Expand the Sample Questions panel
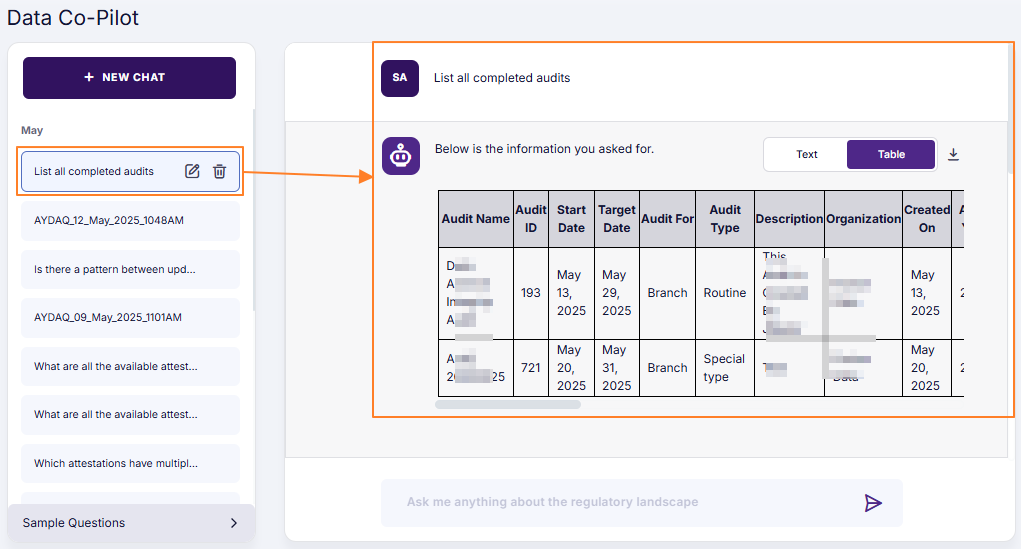The width and height of the screenshot is (1021, 549). pyautogui.click(x=130, y=523)
